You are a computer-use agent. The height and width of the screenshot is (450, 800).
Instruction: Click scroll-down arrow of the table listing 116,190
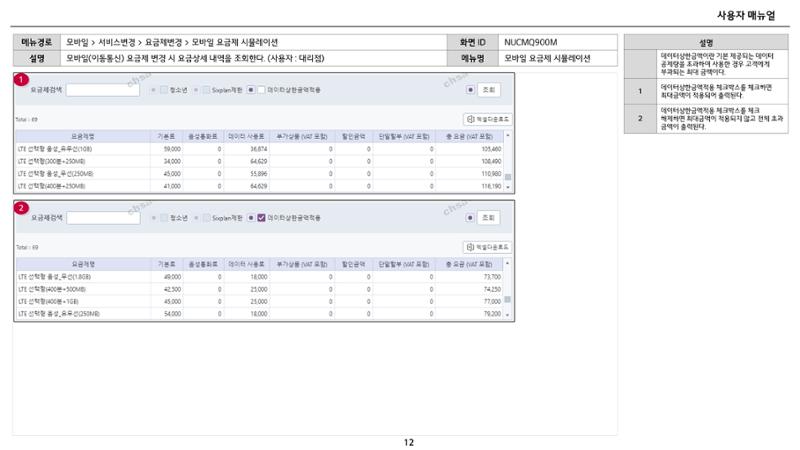tap(508, 187)
